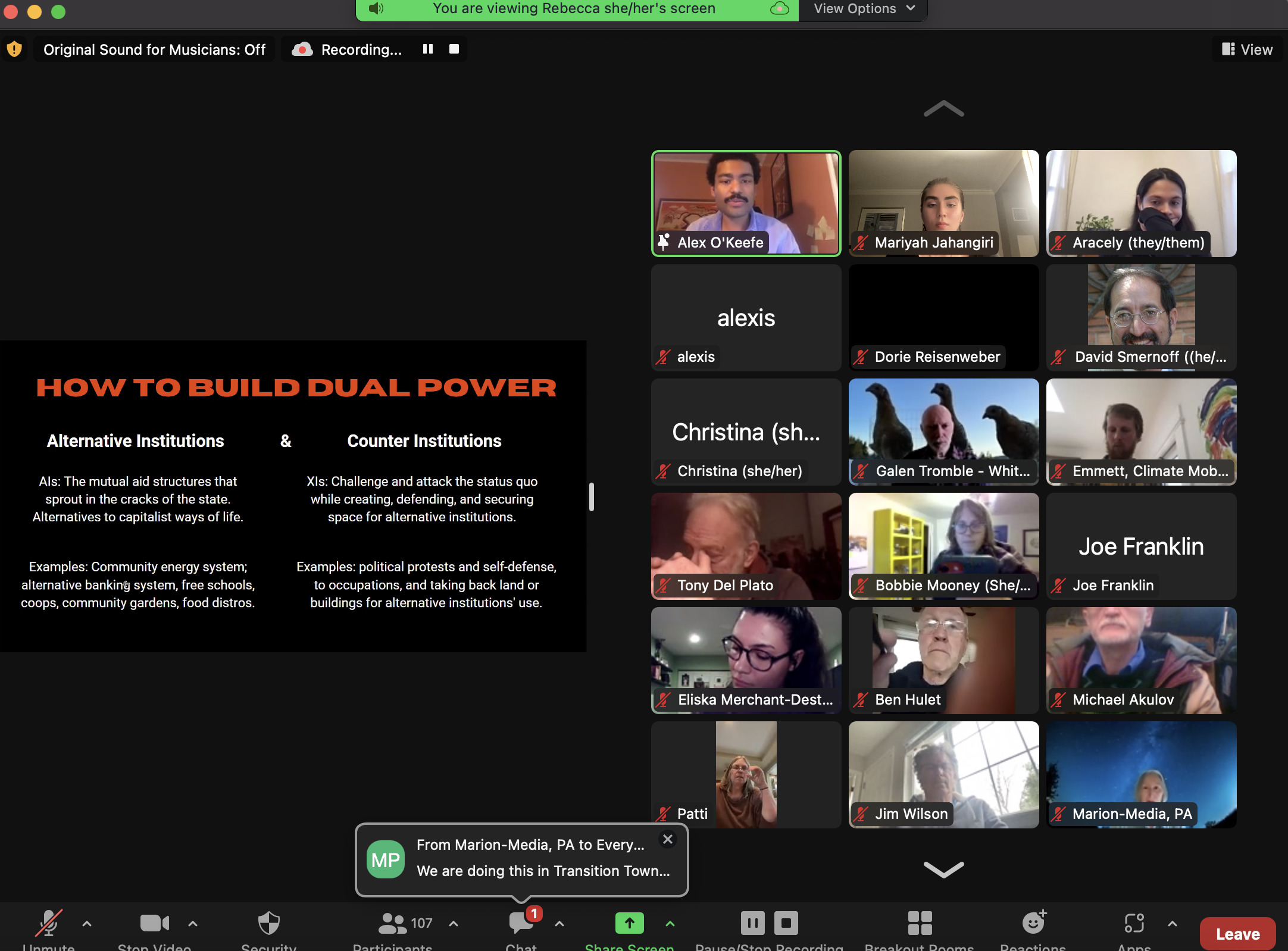1288x951 pixels.
Task: Select Jim Wilson's video tile
Action: pyautogui.click(x=944, y=775)
